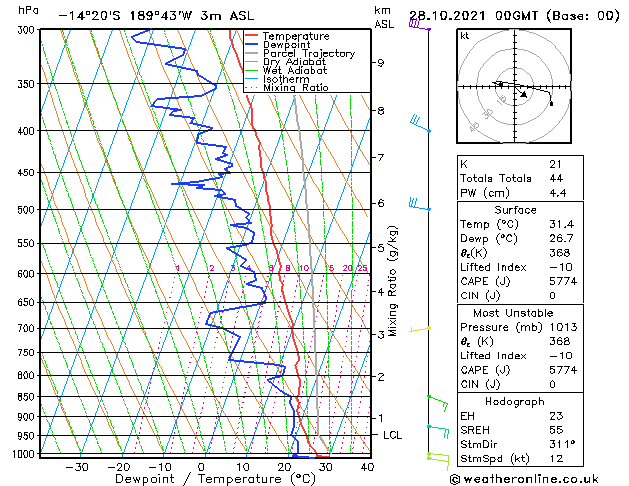Click the yellow wind barb at 700 hPa
Screen dimensions: 629x486
point(420,329)
